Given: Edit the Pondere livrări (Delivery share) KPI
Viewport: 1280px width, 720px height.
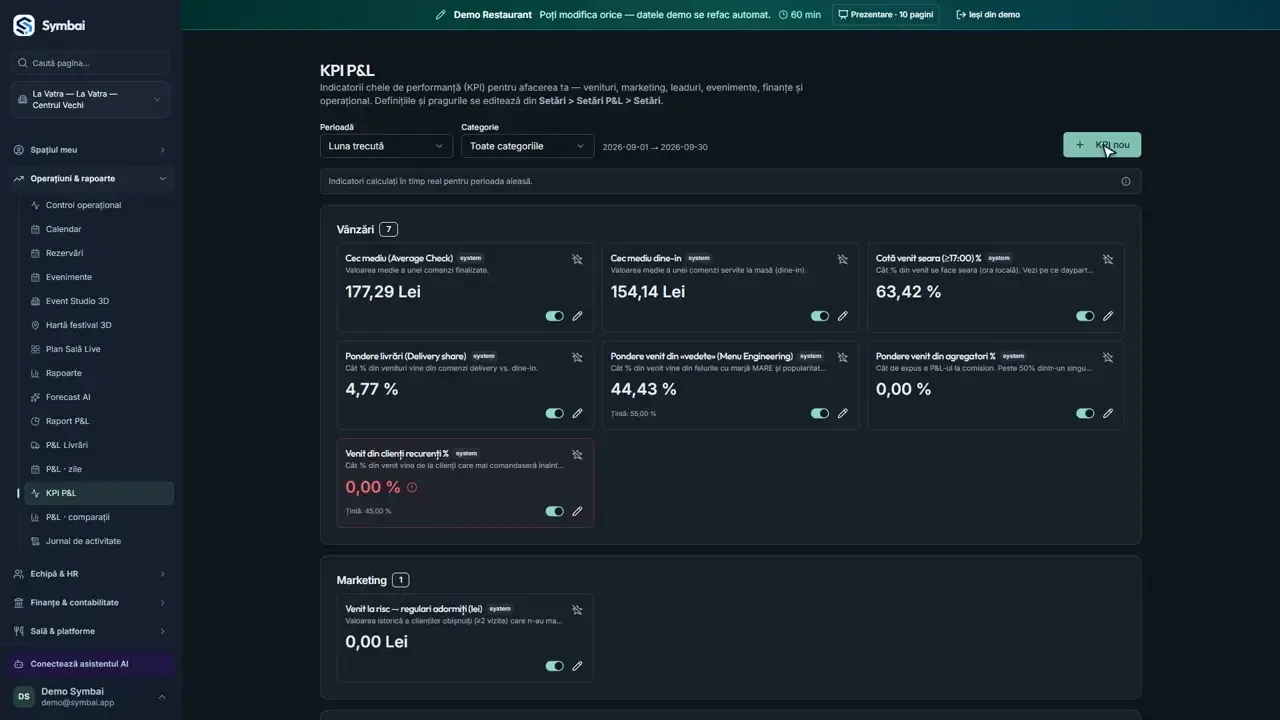Looking at the screenshot, I should tap(577, 413).
